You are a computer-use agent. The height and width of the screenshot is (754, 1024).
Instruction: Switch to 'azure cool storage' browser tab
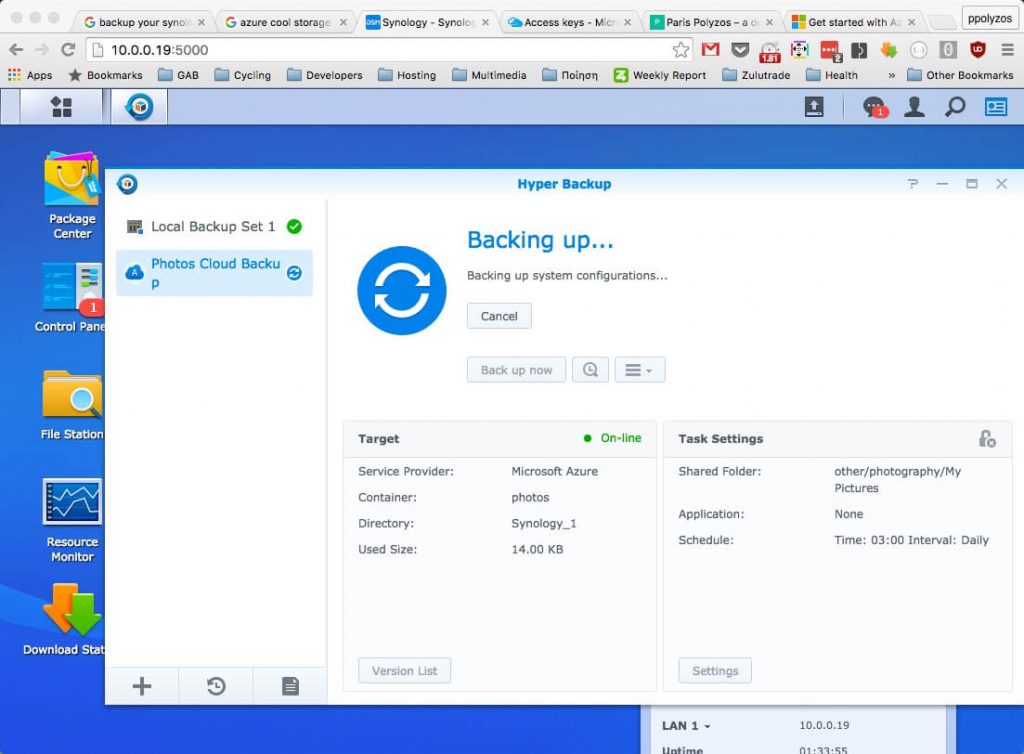(x=285, y=22)
